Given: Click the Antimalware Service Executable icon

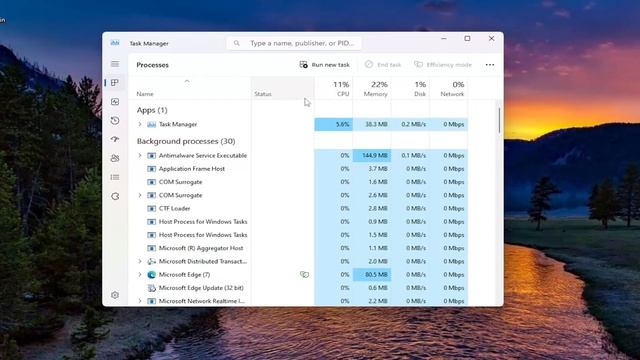Looking at the screenshot, I should click(151, 156).
